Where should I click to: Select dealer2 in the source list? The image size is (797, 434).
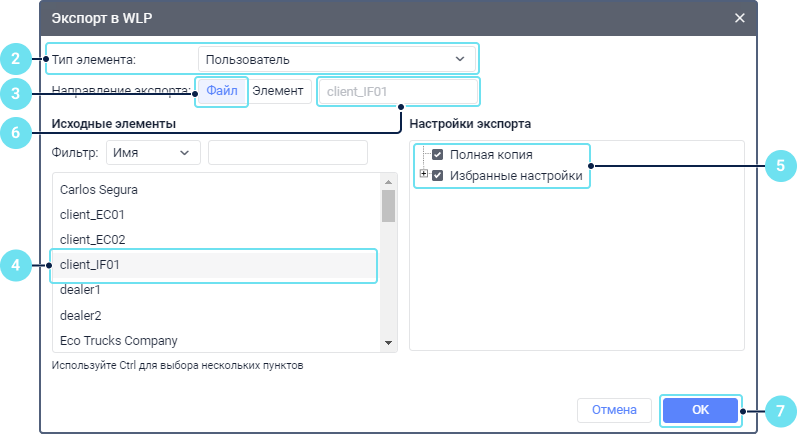81,315
